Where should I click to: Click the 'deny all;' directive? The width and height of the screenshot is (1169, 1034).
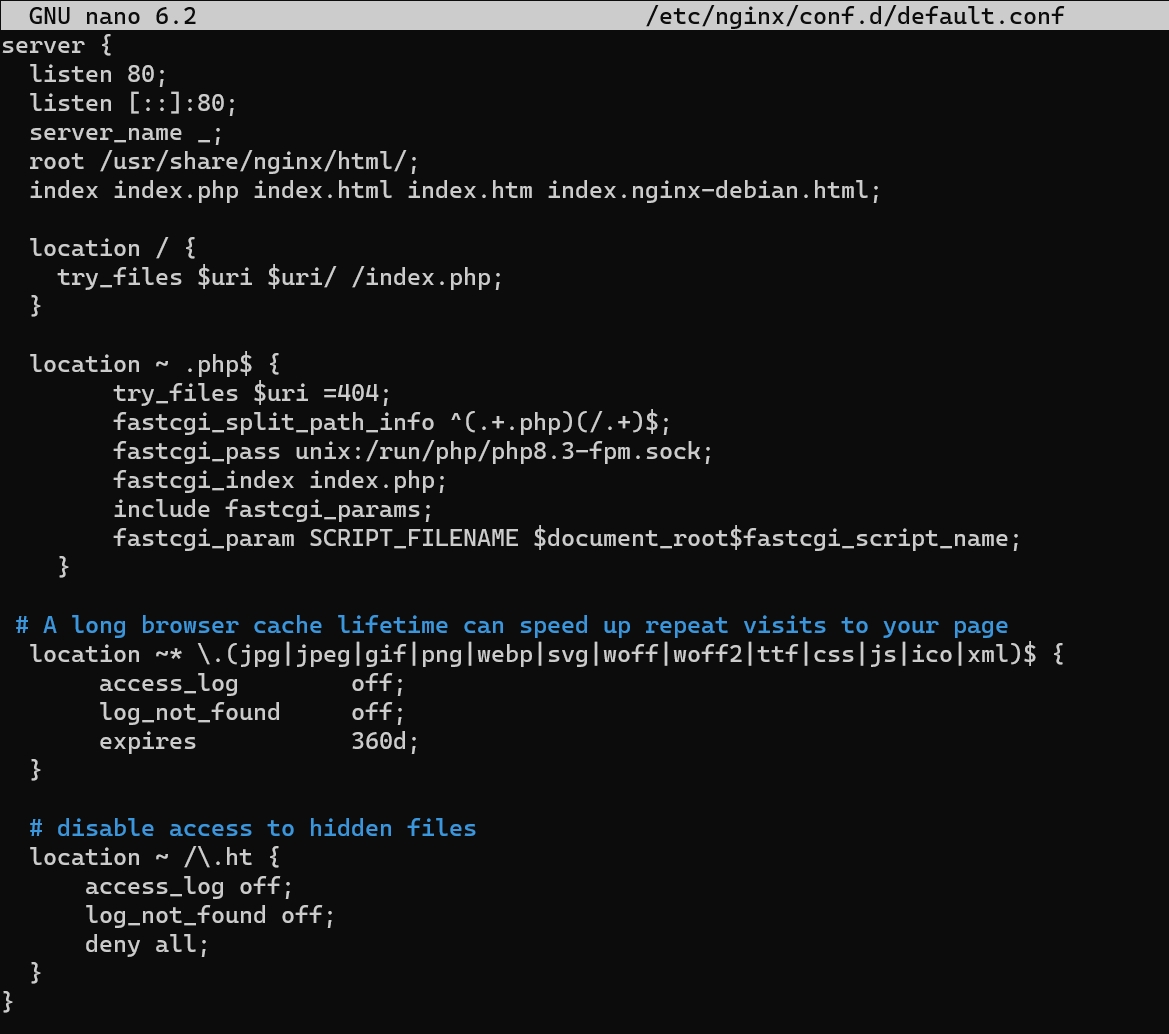(146, 945)
